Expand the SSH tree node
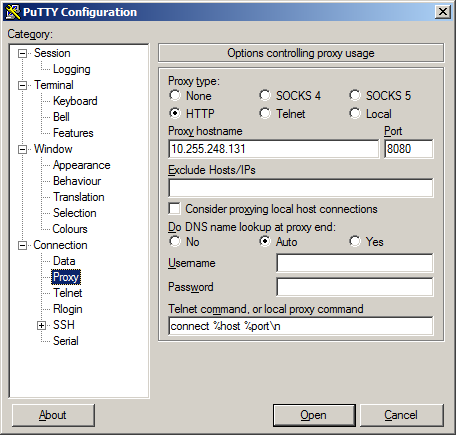This screenshot has width=456, height=435. coord(41,325)
